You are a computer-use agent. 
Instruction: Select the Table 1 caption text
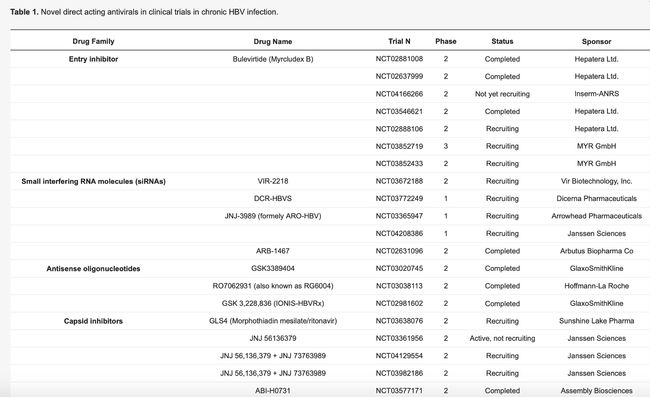144,12
